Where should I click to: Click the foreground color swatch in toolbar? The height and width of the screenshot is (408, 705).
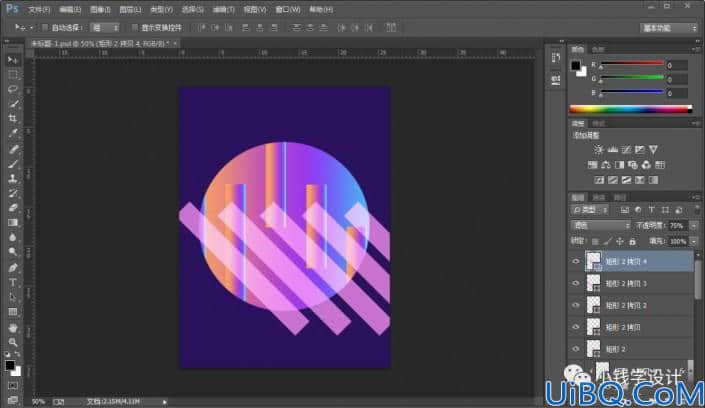[x=10, y=365]
